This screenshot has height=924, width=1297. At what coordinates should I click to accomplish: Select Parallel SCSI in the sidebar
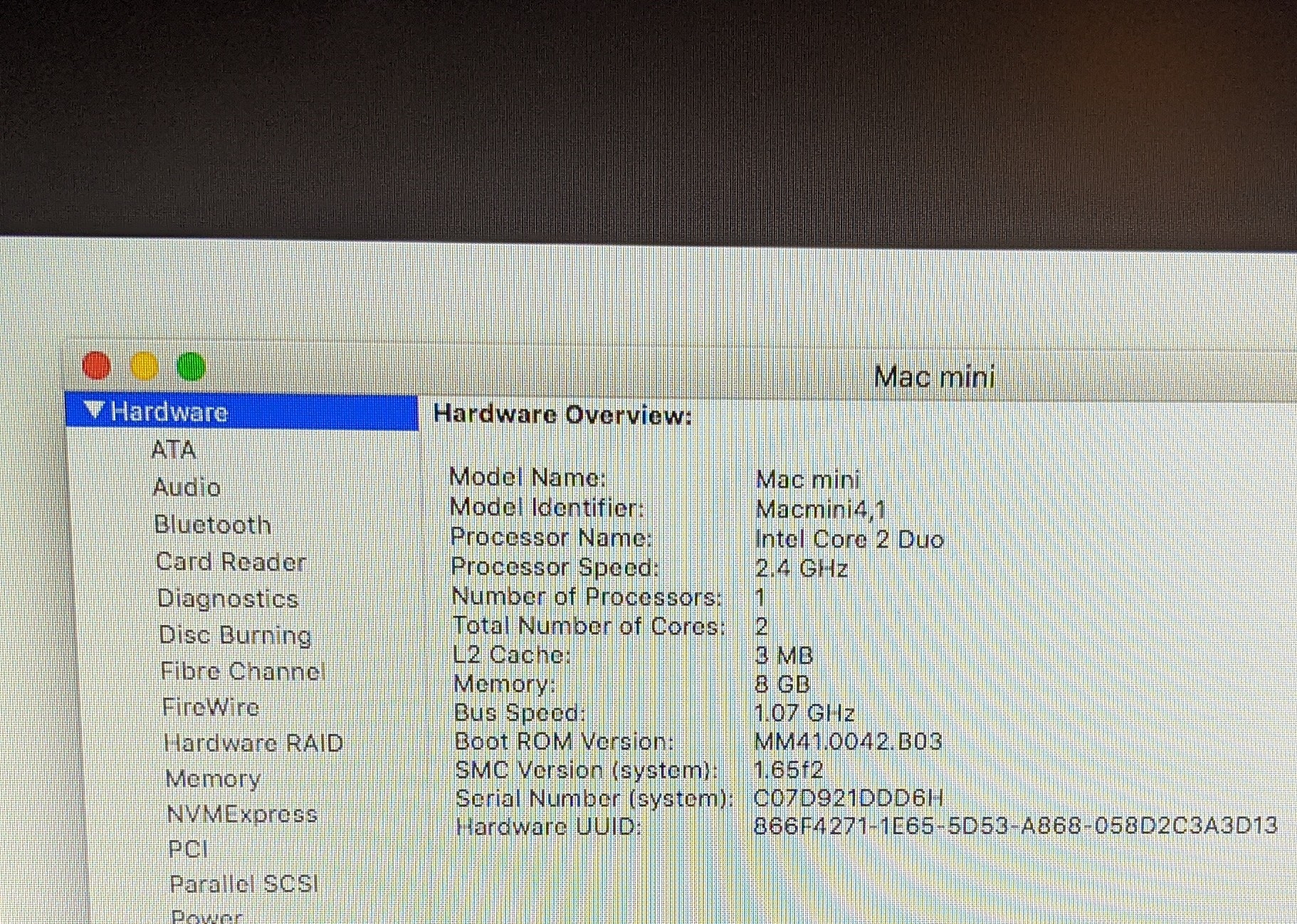click(243, 883)
